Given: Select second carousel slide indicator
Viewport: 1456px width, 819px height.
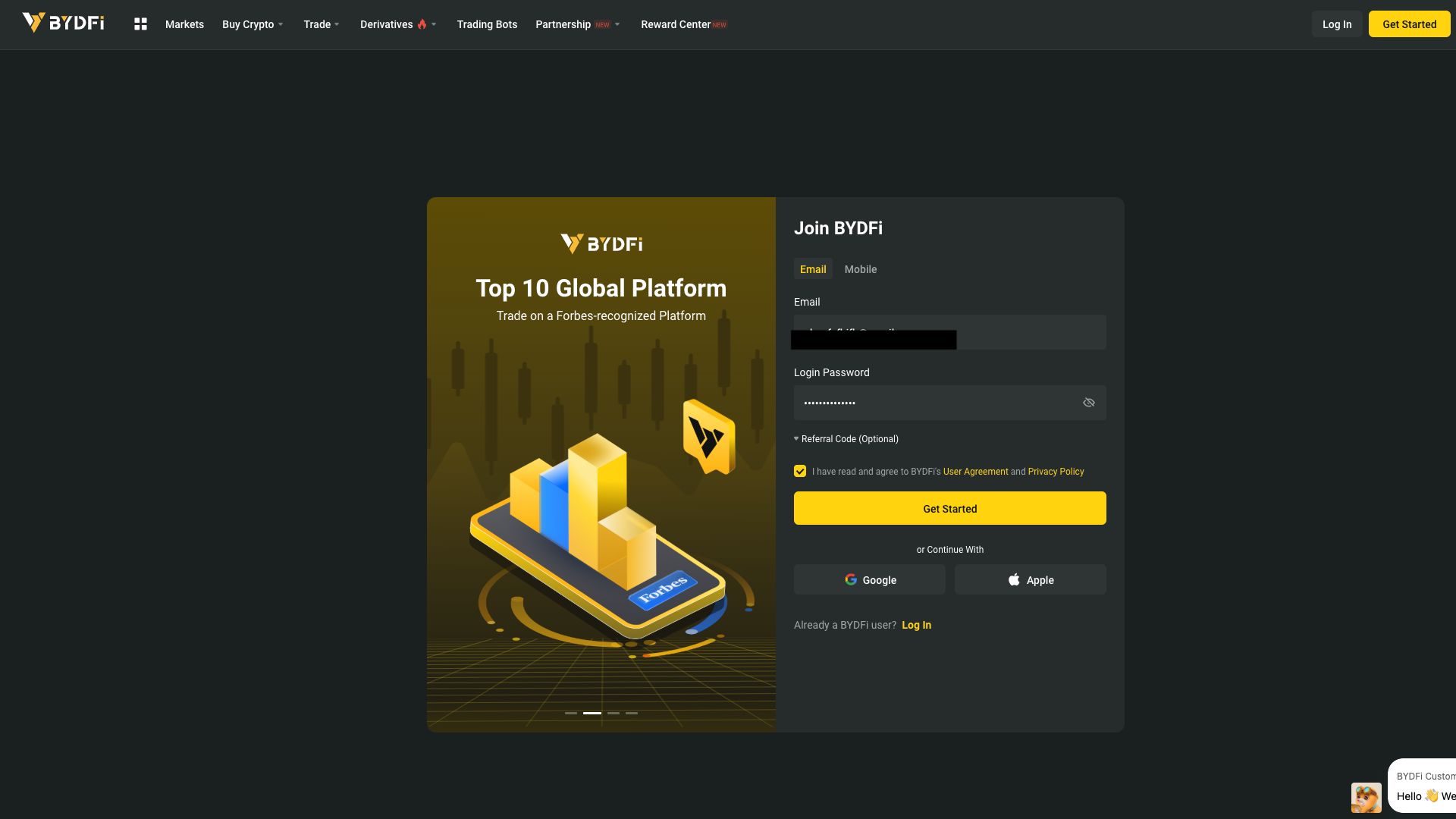Looking at the screenshot, I should [592, 713].
